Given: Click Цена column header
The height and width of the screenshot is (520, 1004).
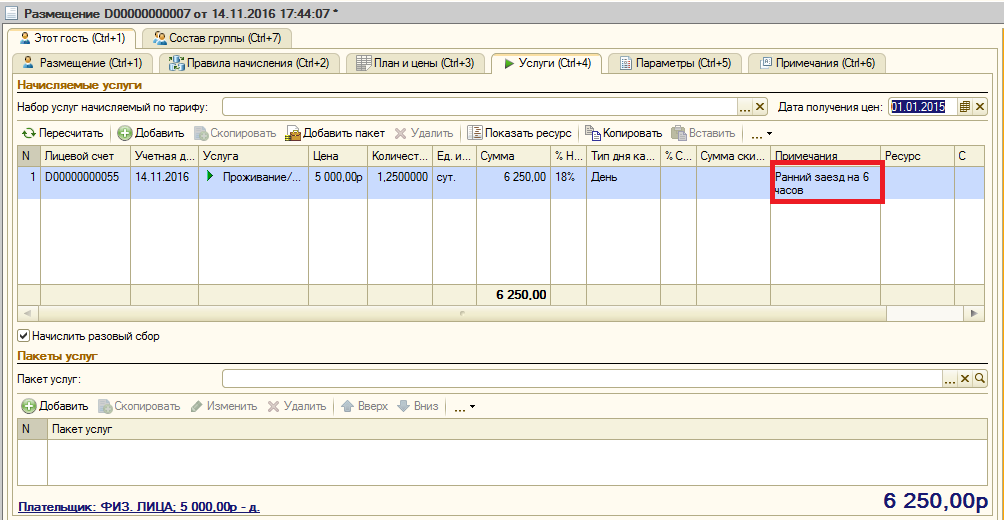Looking at the screenshot, I should pyautogui.click(x=338, y=156).
